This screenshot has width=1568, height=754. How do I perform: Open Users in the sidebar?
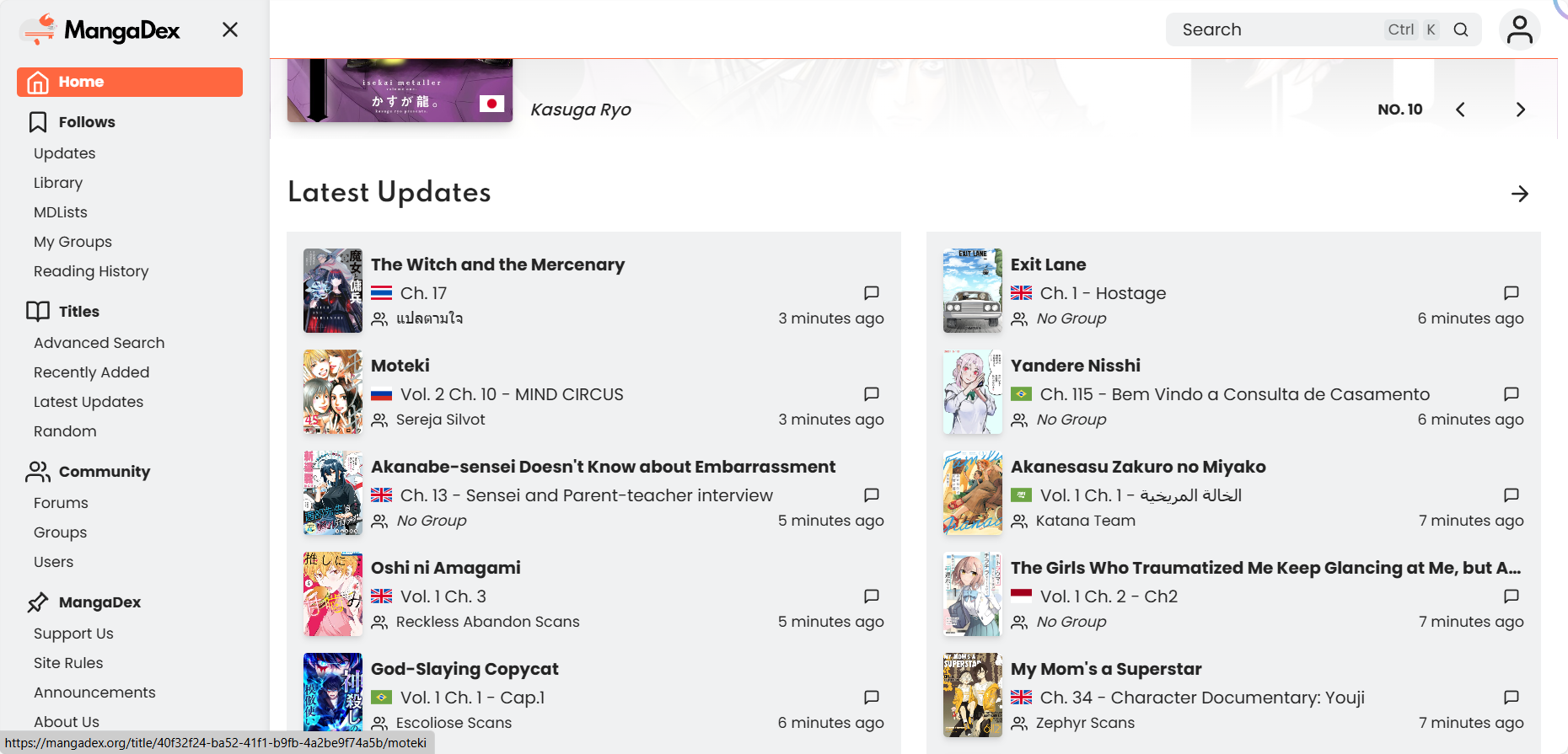54,562
